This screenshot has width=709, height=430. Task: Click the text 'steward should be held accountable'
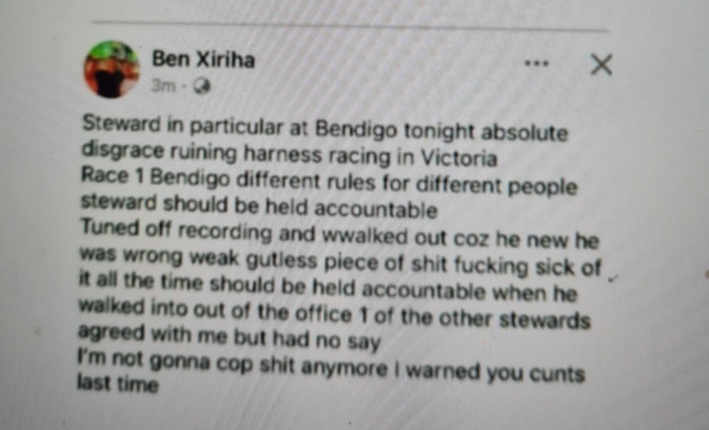point(259,206)
